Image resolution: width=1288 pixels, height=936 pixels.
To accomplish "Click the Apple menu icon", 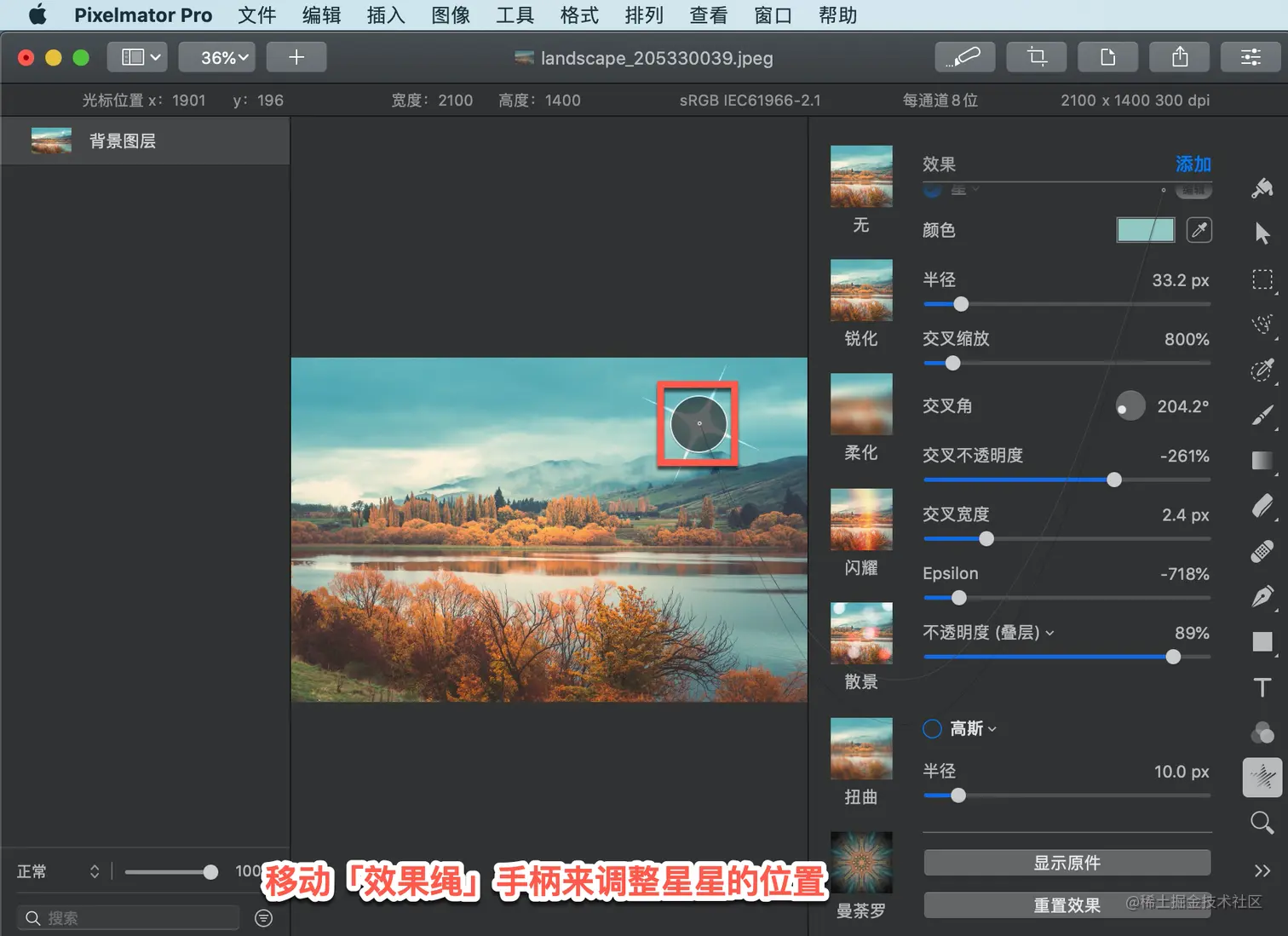I will tap(37, 15).
